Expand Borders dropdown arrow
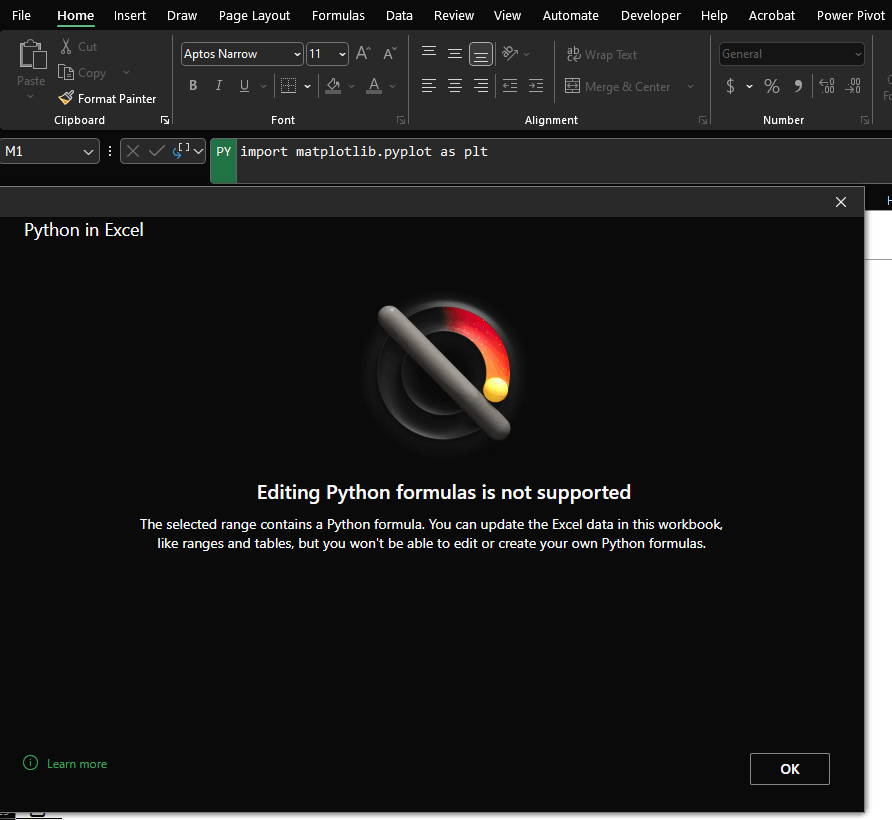Image resolution: width=892 pixels, height=820 pixels. pyautogui.click(x=308, y=86)
